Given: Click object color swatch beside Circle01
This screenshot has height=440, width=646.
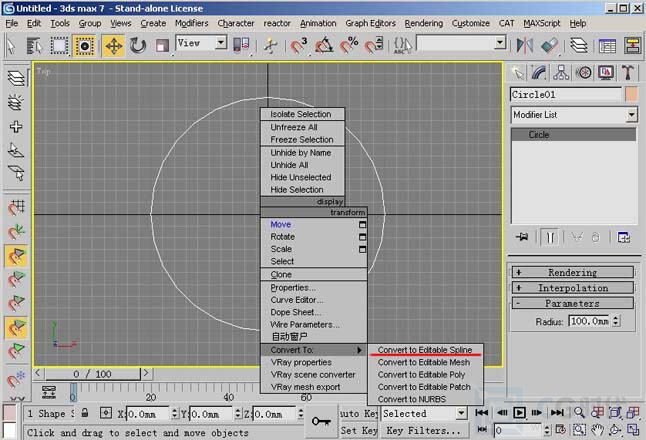Looking at the screenshot, I should pyautogui.click(x=632, y=94).
